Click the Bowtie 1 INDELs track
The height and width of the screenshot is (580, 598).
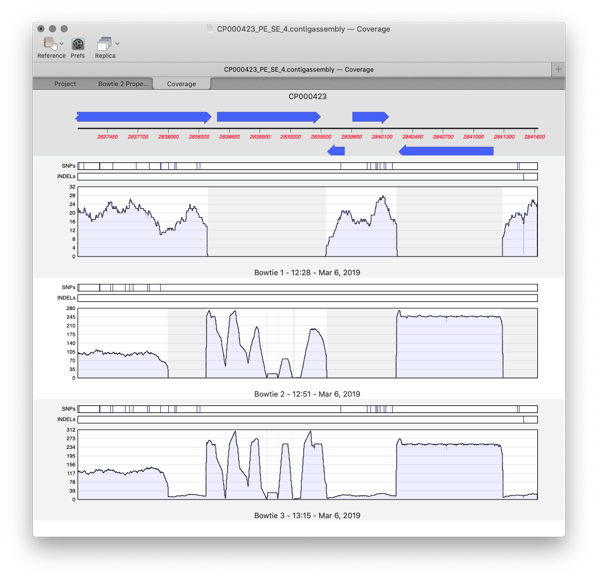pos(307,177)
